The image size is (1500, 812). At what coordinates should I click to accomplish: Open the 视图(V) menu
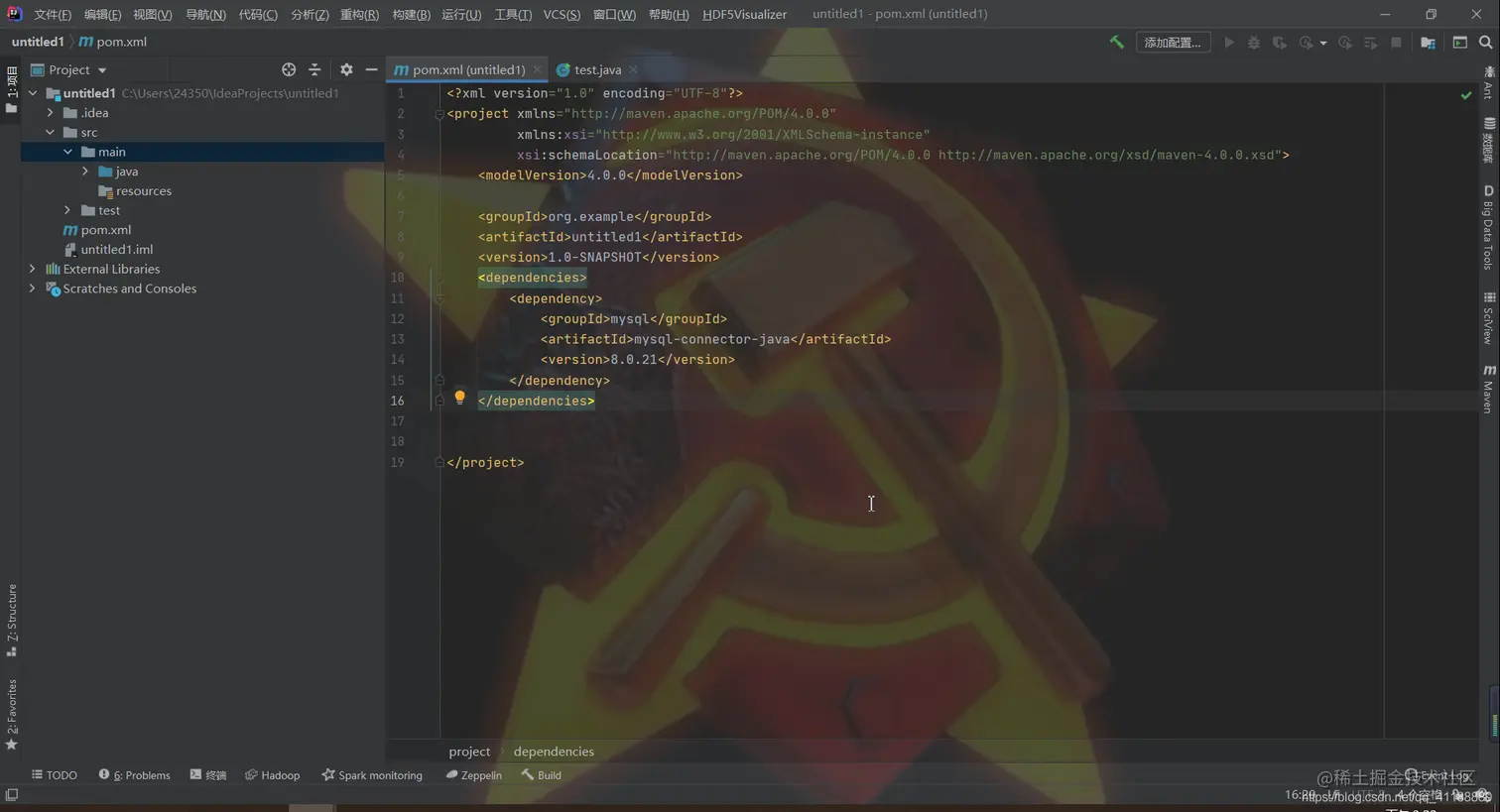pos(152,14)
